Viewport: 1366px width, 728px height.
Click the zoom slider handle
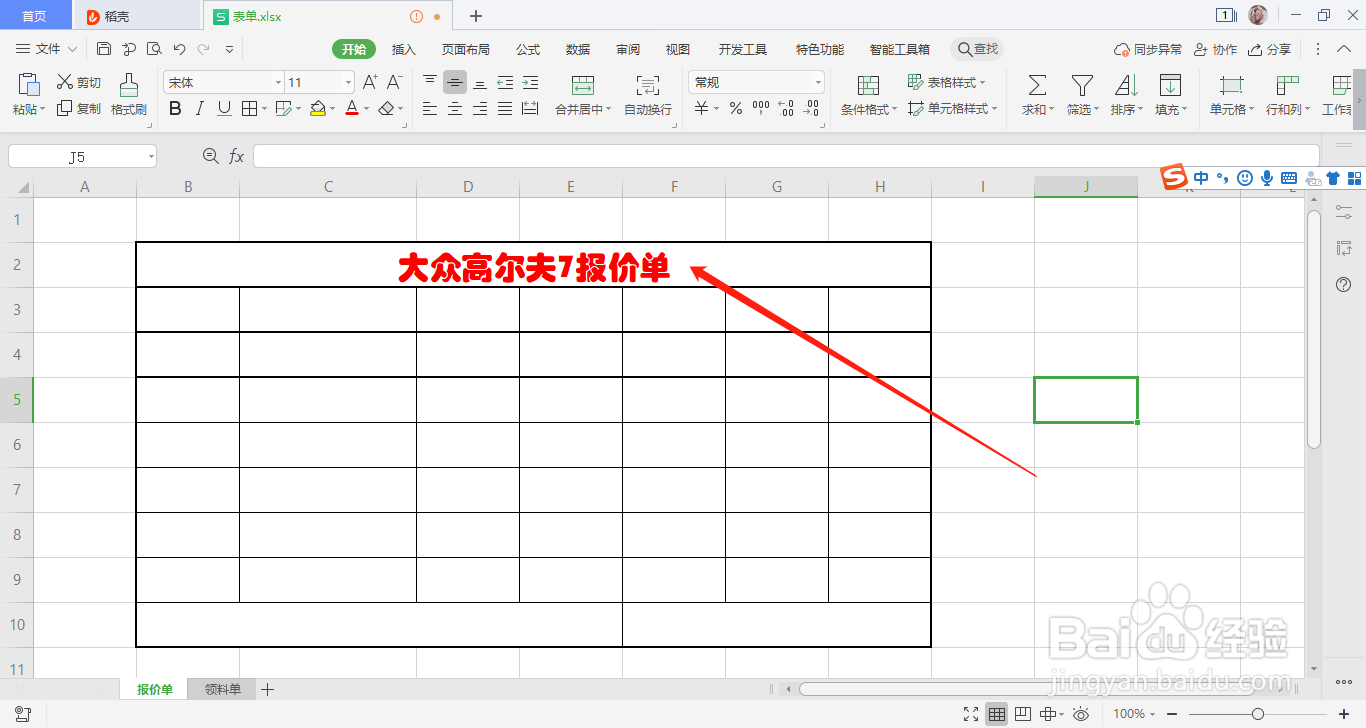(1258, 714)
